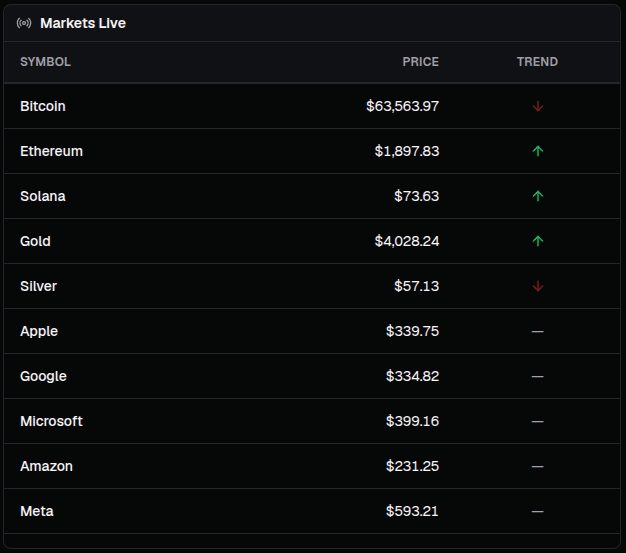Image resolution: width=626 pixels, height=553 pixels.
Task: Click Apple's flat trend dash icon
Action: 537,331
